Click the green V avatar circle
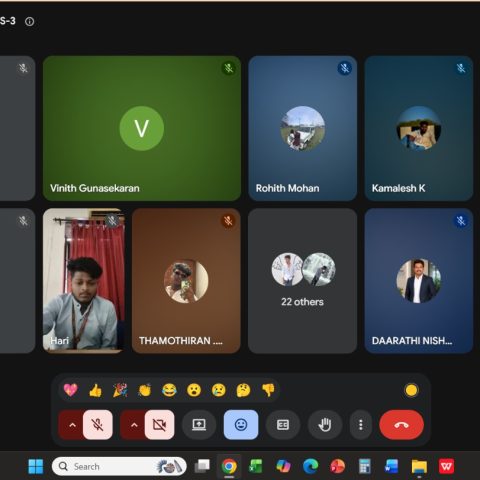This screenshot has height=480, width=480. [x=142, y=128]
